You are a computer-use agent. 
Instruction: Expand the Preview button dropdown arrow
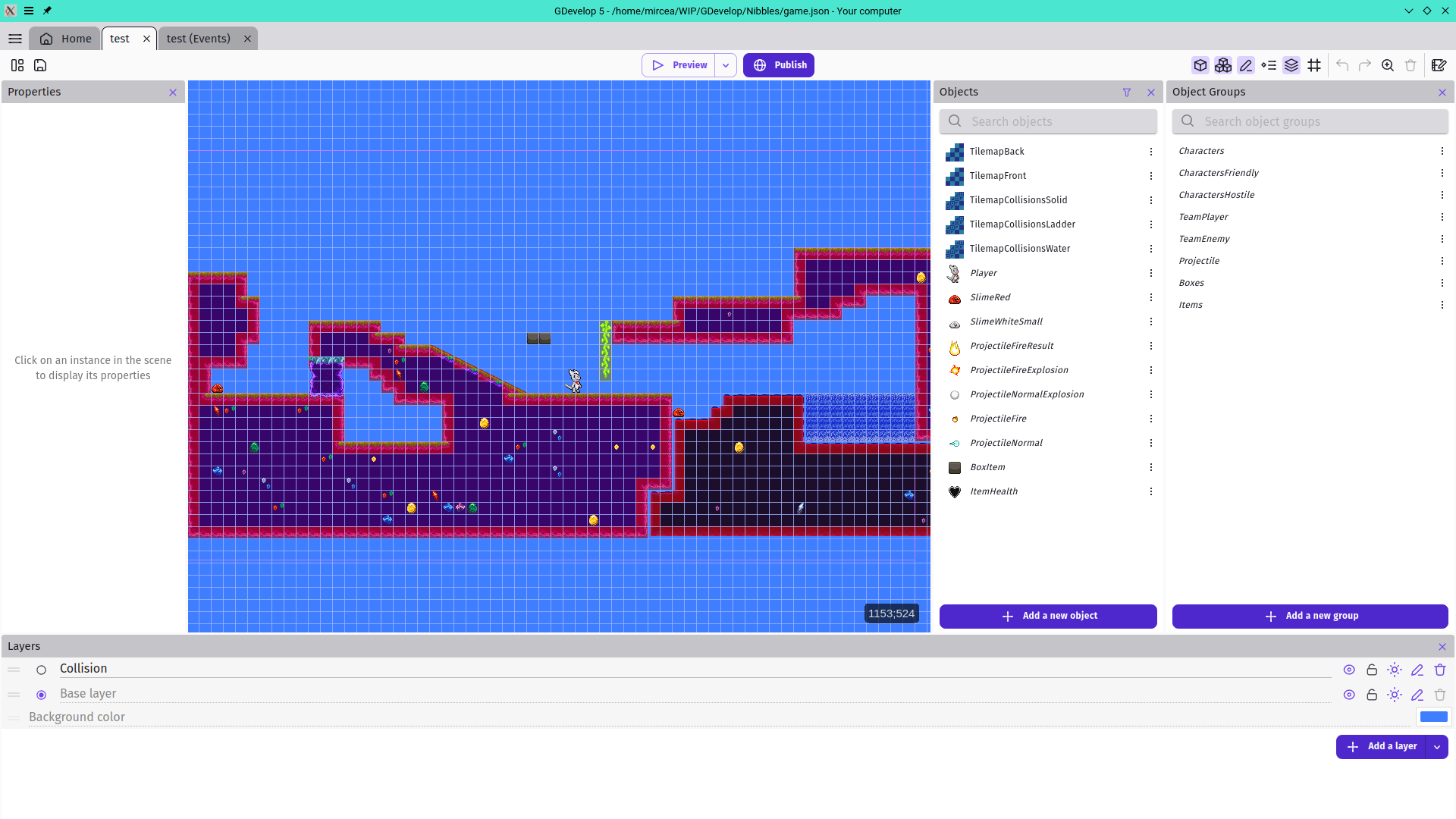726,65
